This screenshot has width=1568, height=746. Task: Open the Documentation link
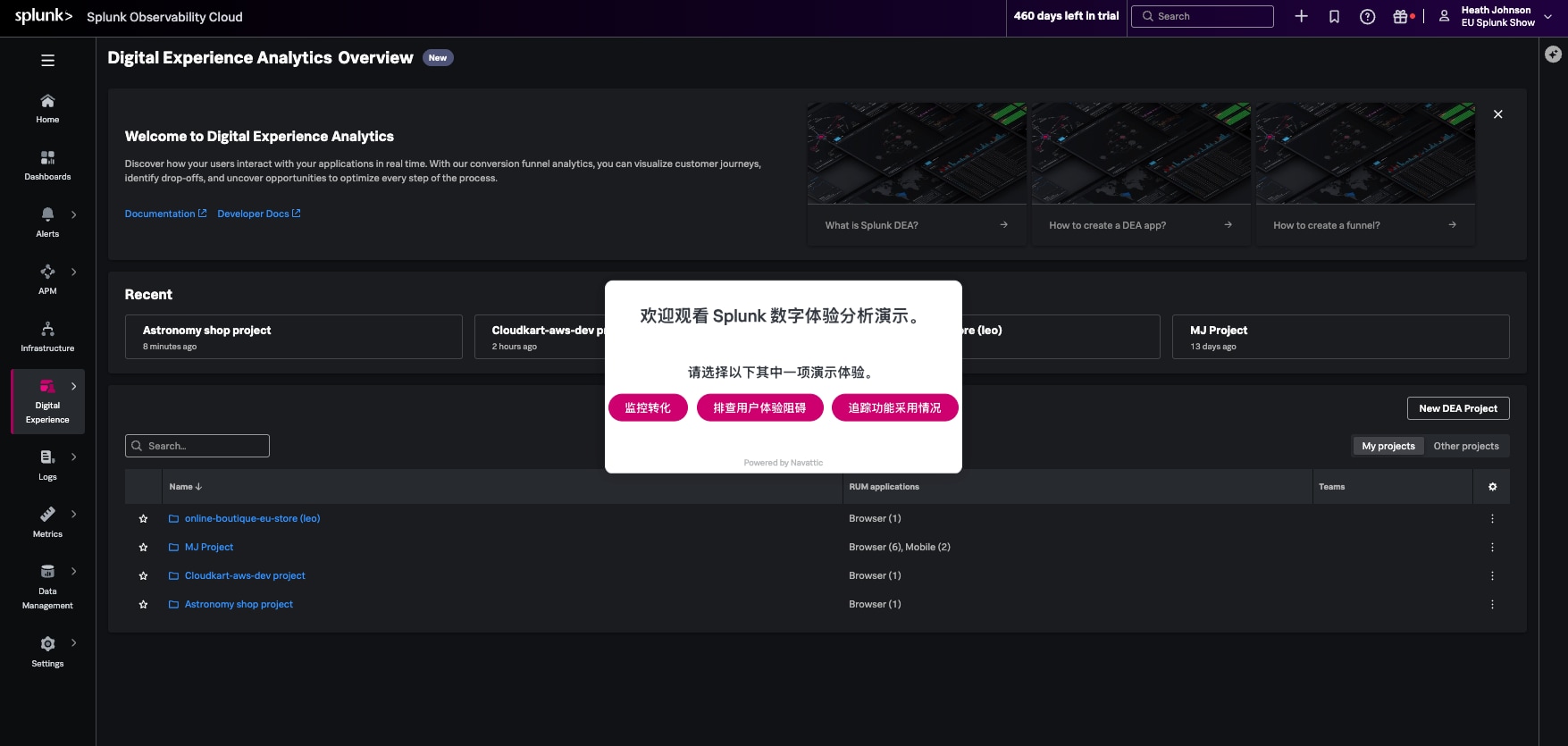tap(165, 214)
